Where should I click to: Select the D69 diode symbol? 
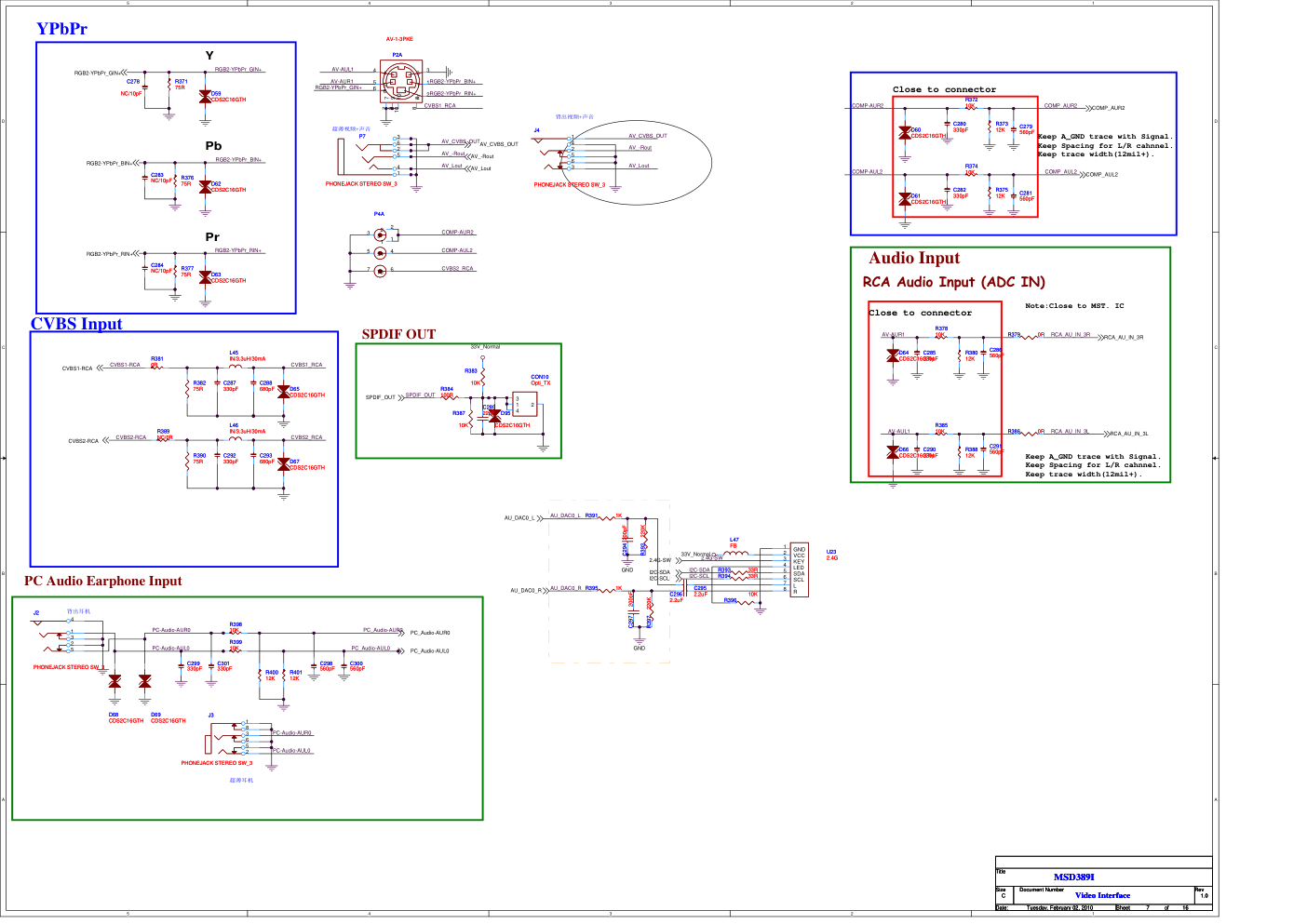click(144, 682)
